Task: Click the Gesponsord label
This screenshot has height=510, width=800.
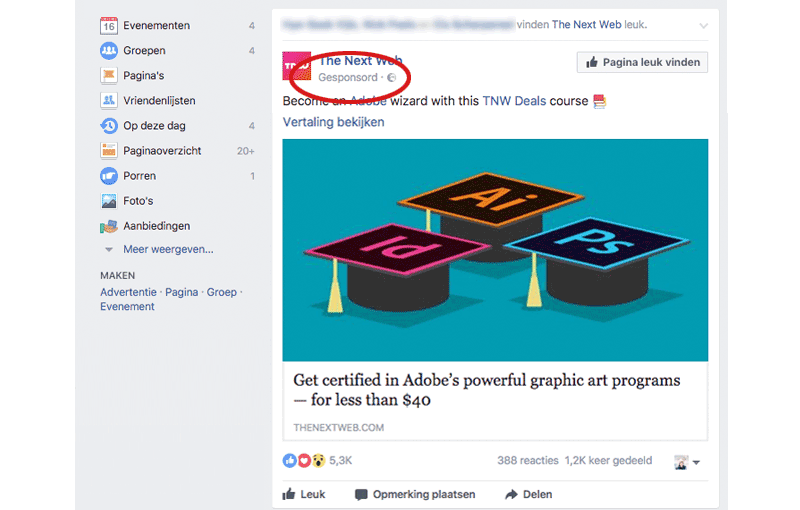Action: [348, 78]
